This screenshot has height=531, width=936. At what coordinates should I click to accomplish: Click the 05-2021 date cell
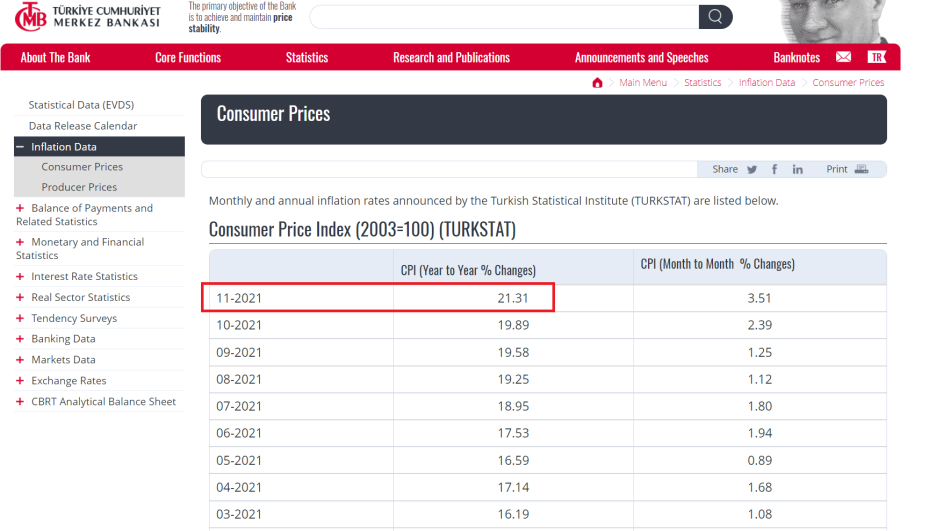tap(239, 461)
